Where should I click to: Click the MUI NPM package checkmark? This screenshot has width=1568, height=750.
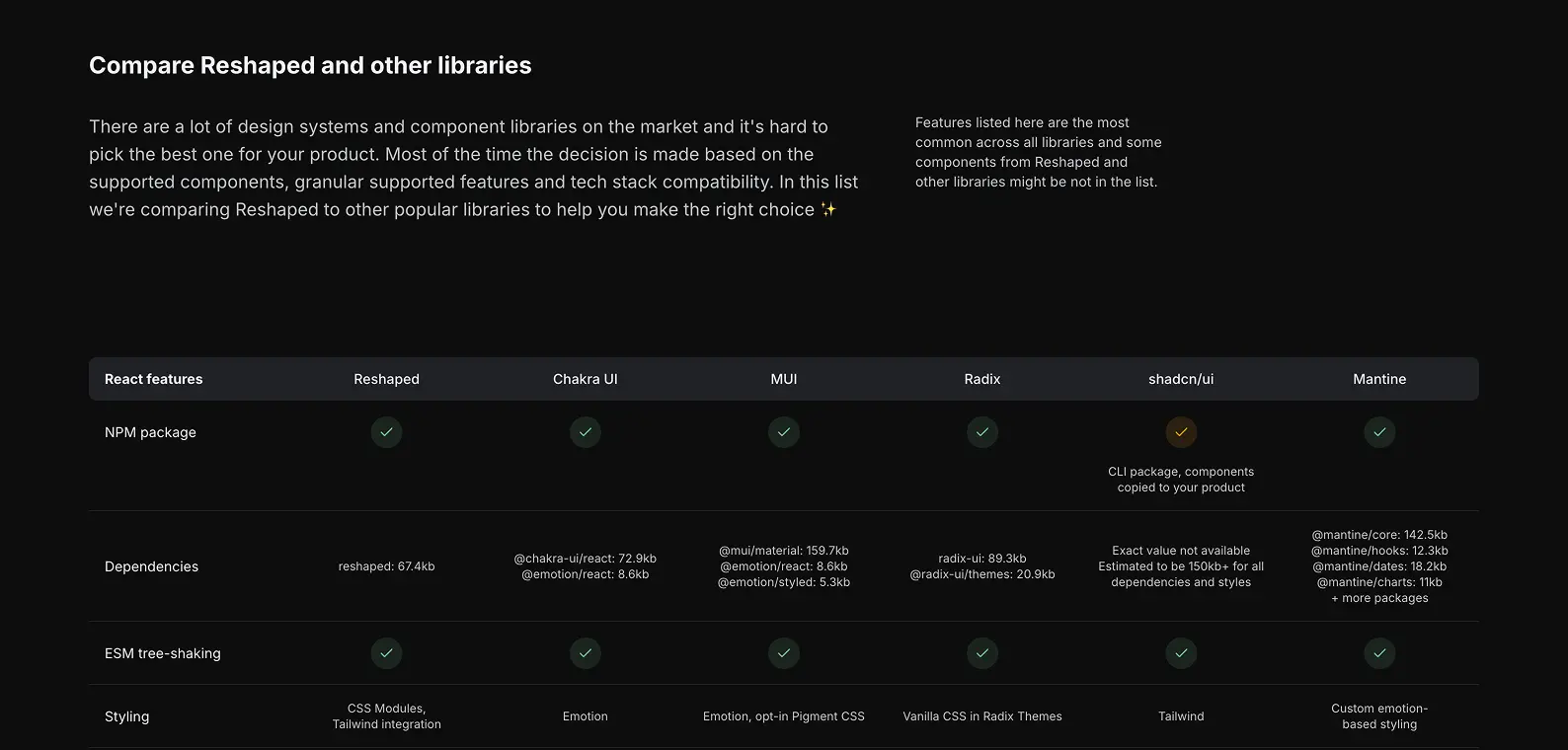784,432
